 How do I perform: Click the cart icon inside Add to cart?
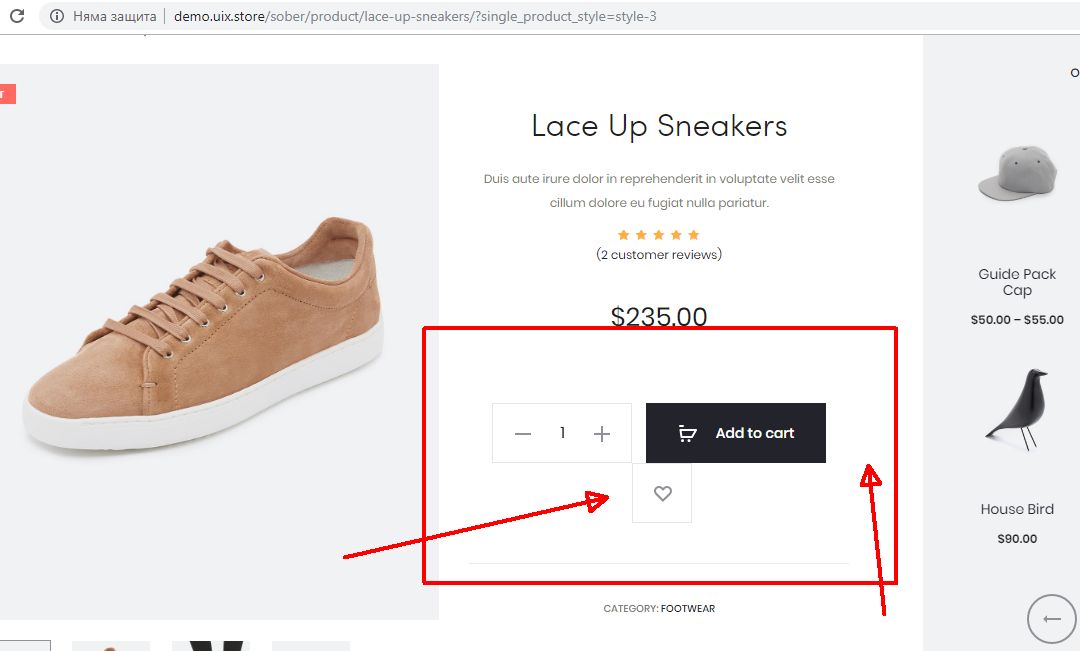click(687, 434)
